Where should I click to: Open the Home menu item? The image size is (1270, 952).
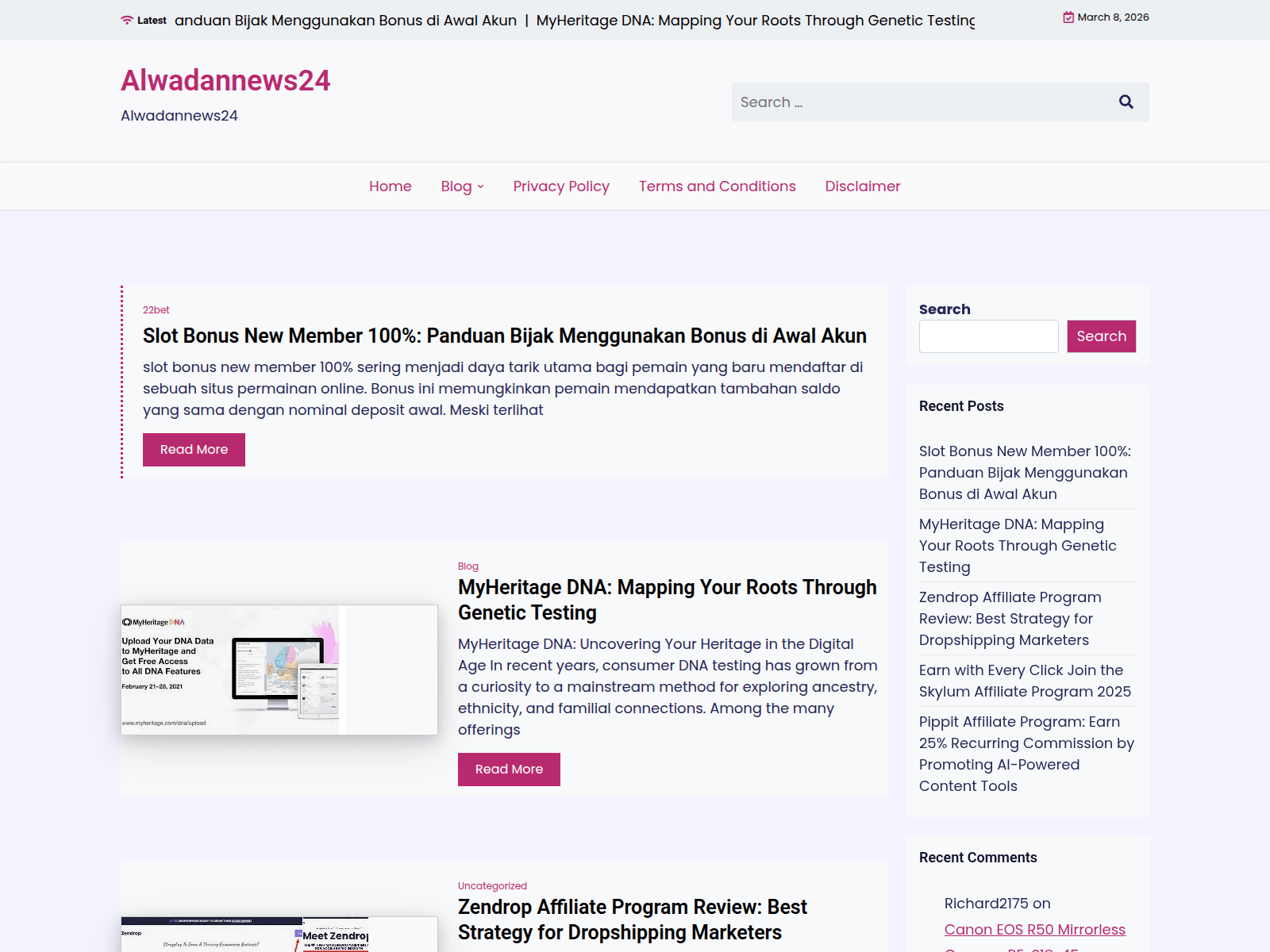click(x=391, y=186)
